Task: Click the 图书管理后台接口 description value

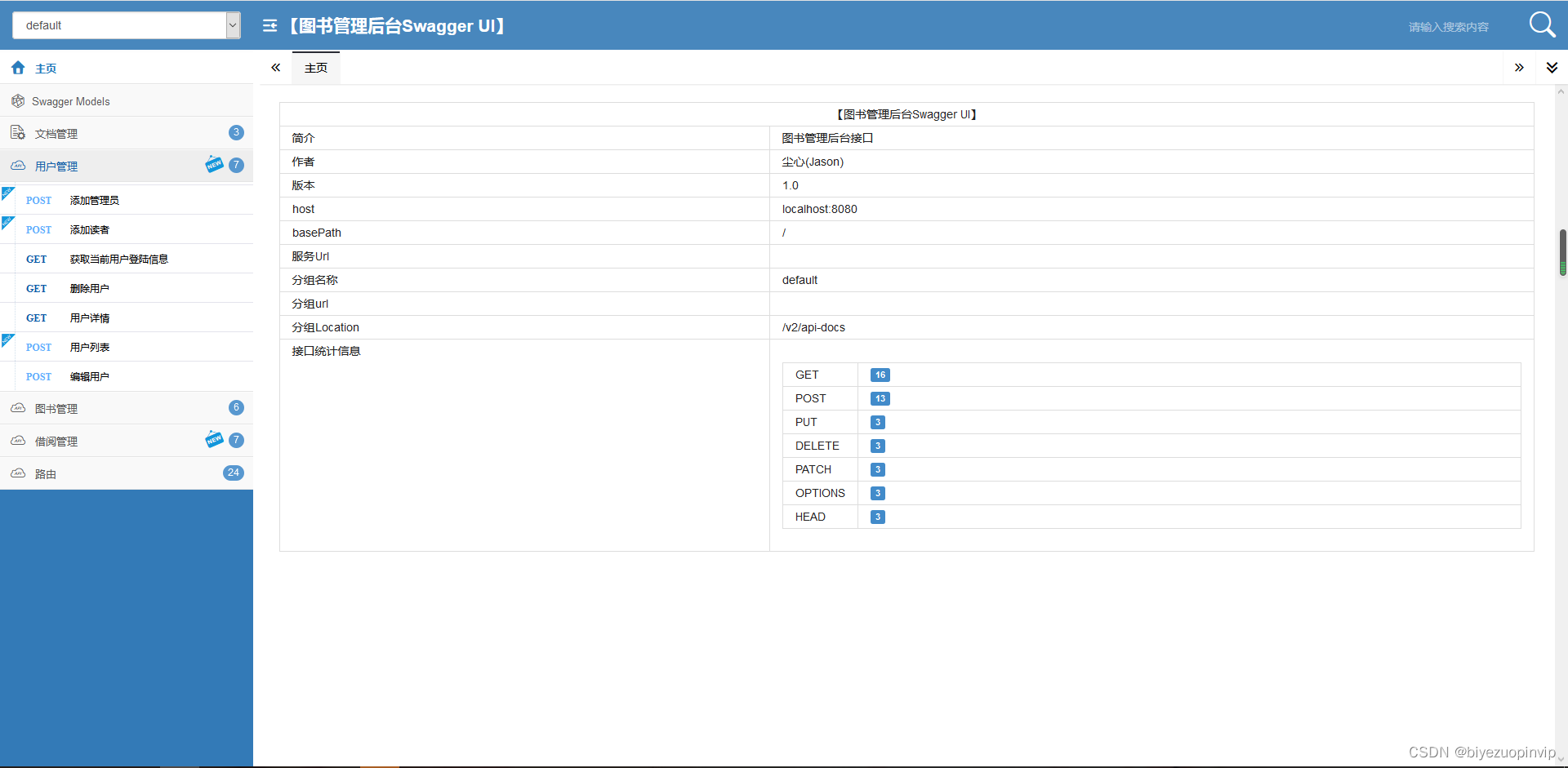Action: (827, 138)
